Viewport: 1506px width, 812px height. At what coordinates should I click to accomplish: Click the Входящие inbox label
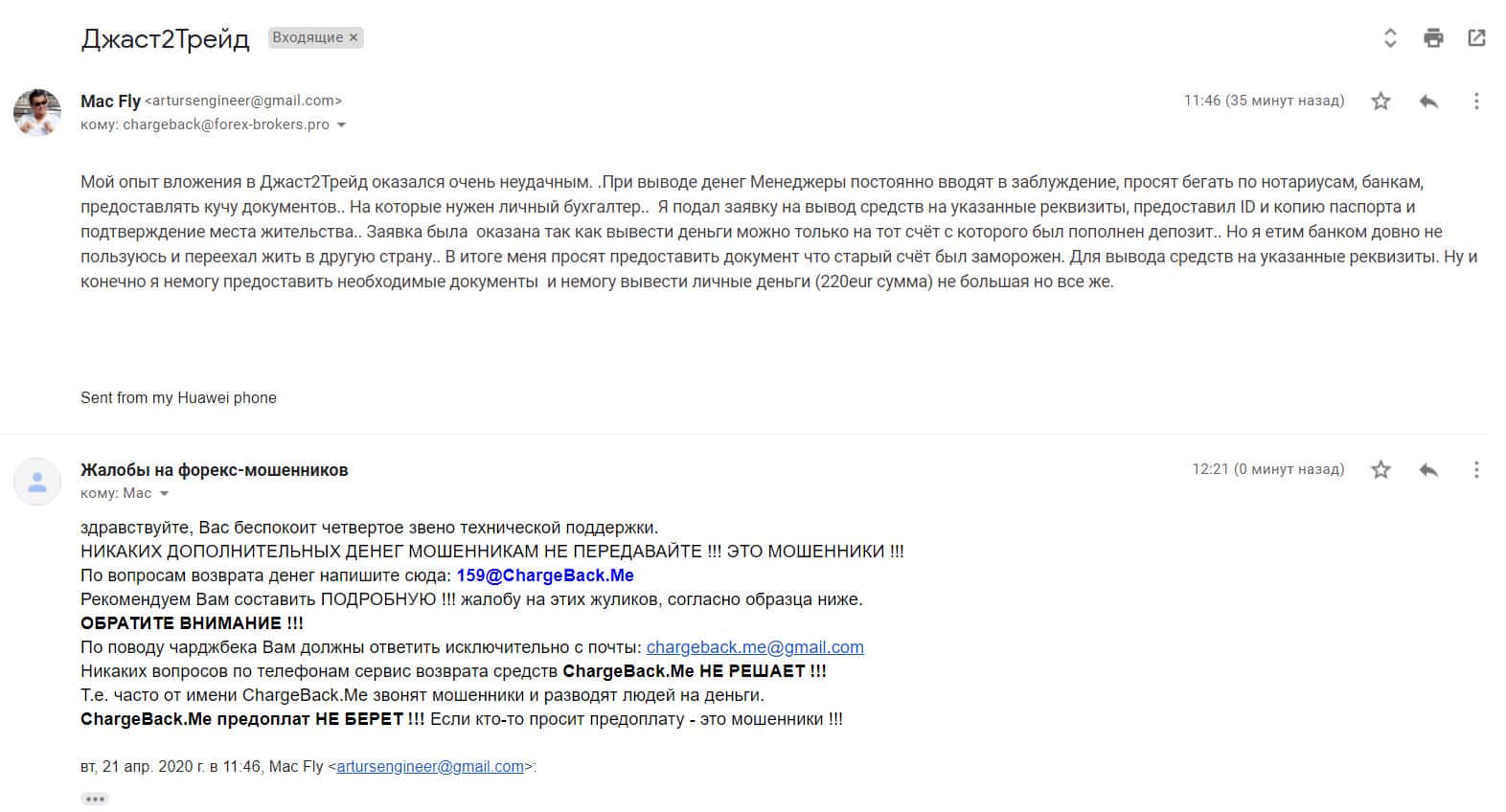[308, 38]
